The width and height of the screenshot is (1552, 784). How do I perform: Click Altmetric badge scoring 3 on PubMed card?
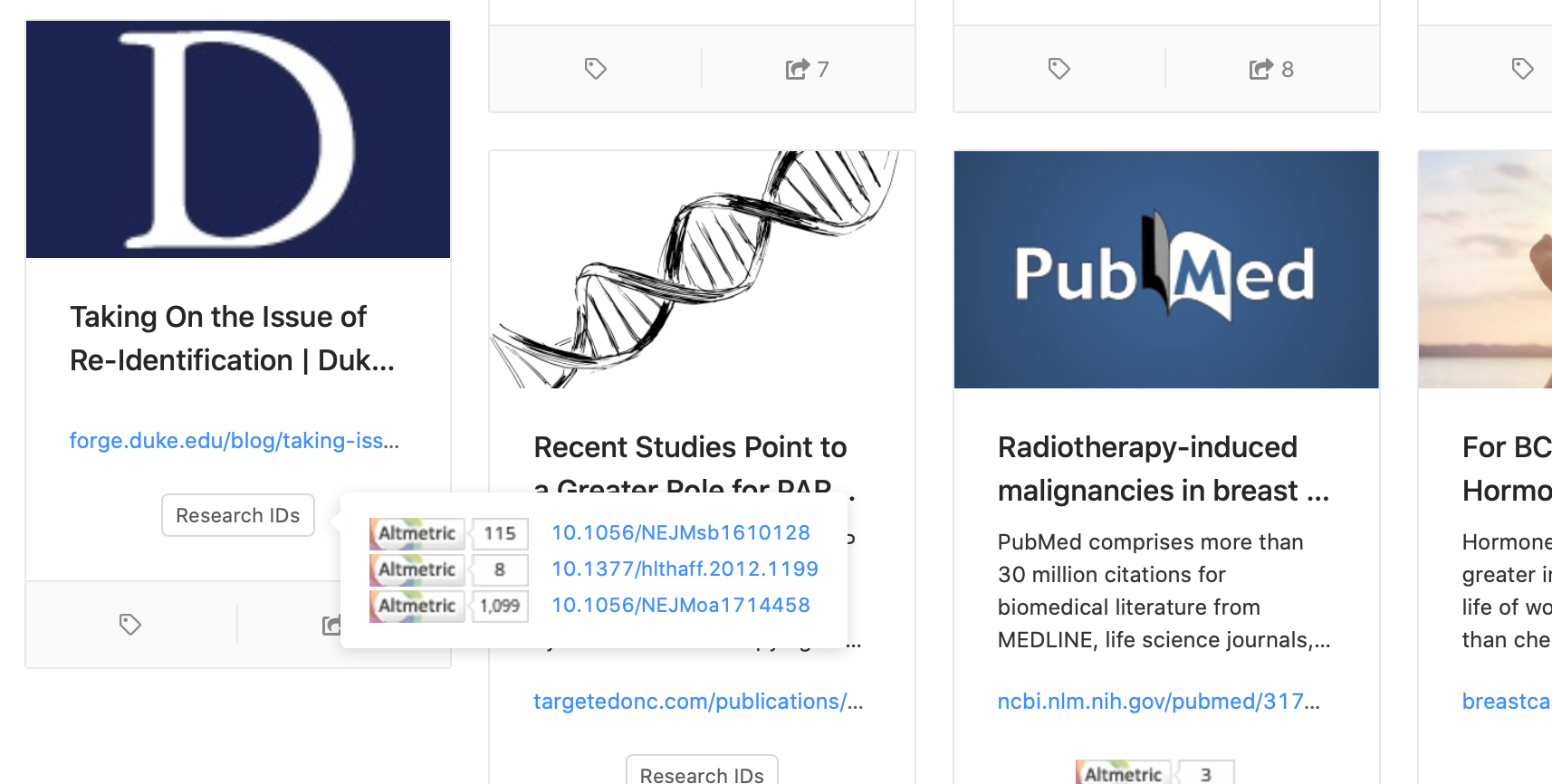click(x=1154, y=773)
